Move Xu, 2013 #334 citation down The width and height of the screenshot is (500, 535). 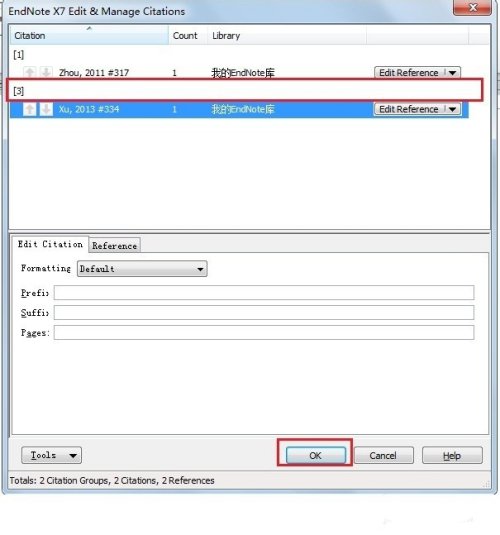46,109
